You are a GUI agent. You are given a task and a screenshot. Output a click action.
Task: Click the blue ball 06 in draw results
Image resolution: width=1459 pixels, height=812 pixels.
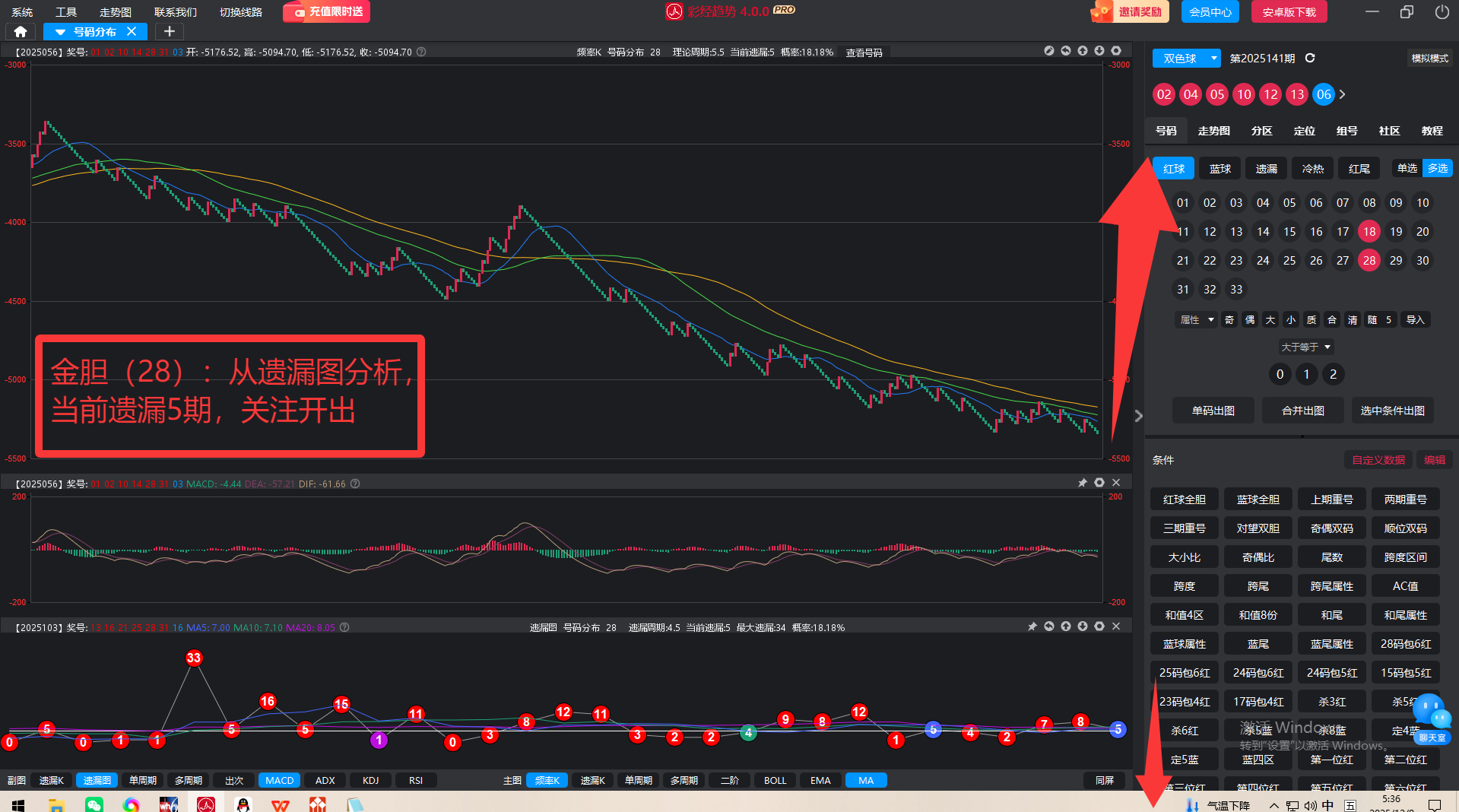1324,94
